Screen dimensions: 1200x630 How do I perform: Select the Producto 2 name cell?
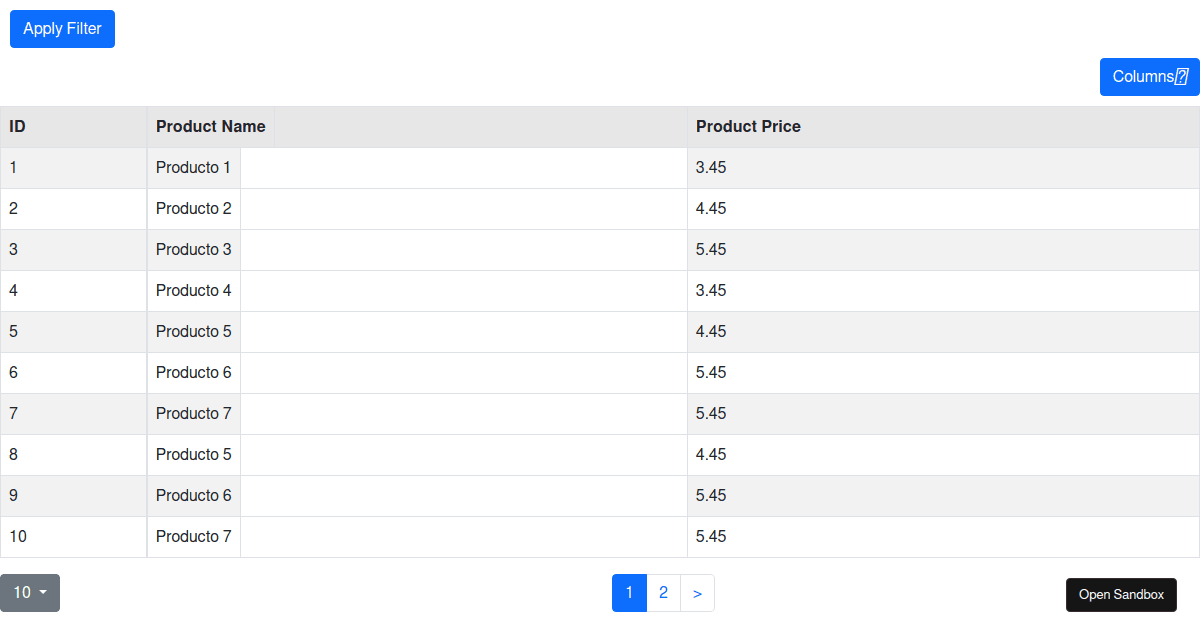[x=194, y=209]
